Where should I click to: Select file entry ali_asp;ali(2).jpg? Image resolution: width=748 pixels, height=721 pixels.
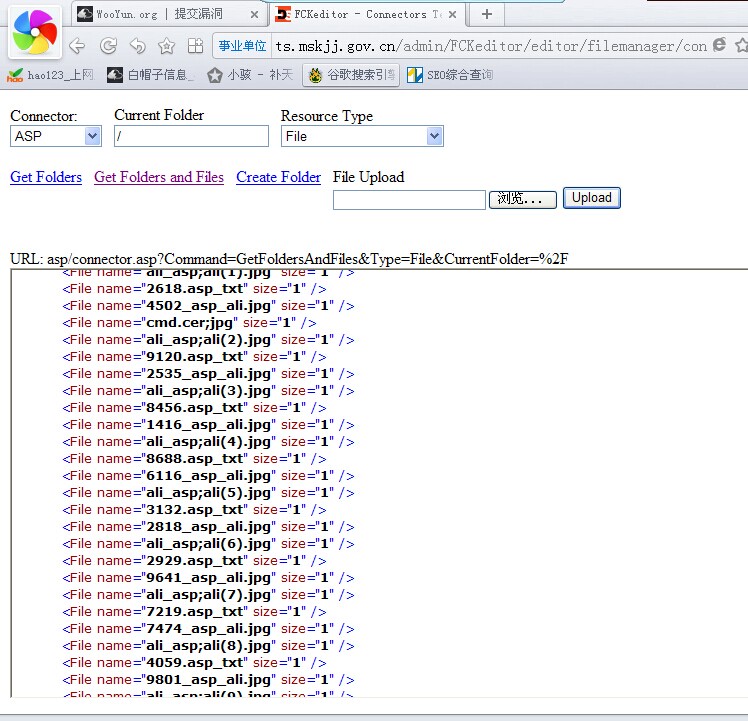(x=208, y=340)
